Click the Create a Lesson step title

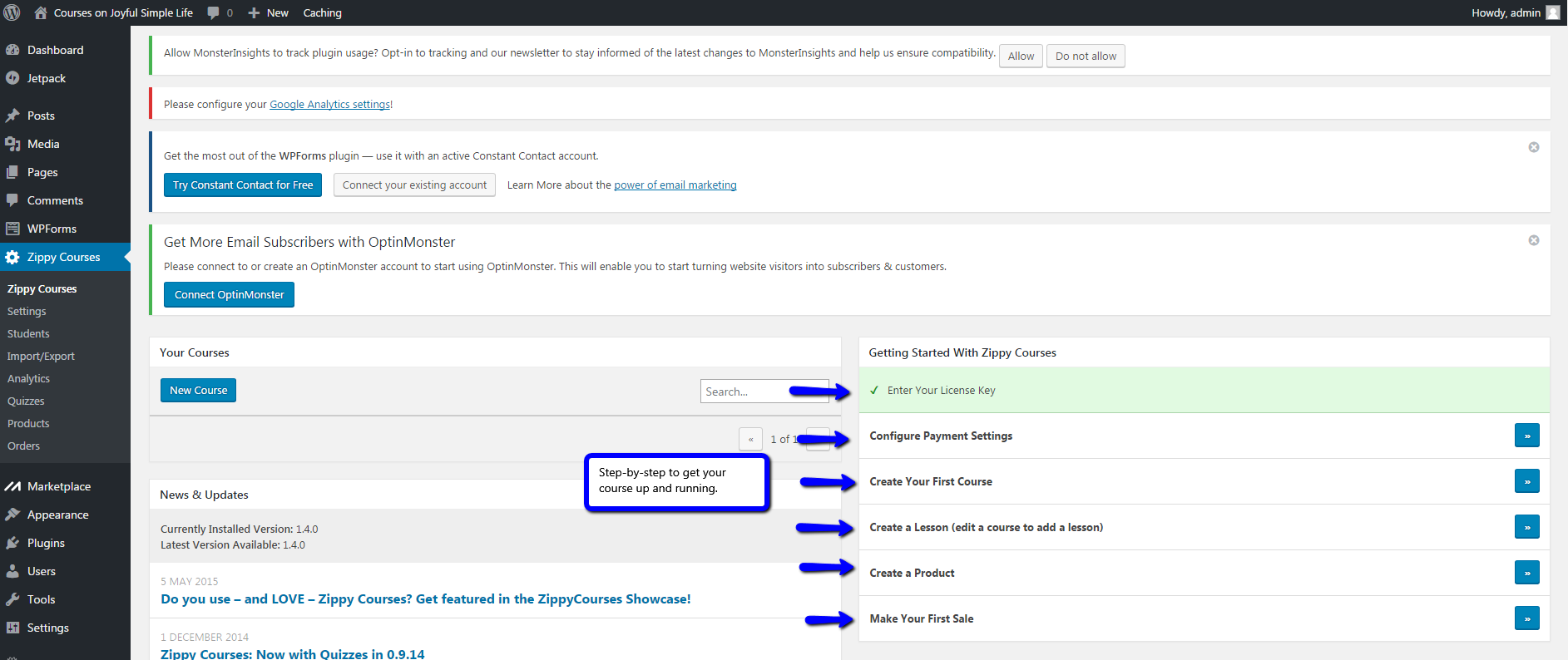tap(987, 527)
